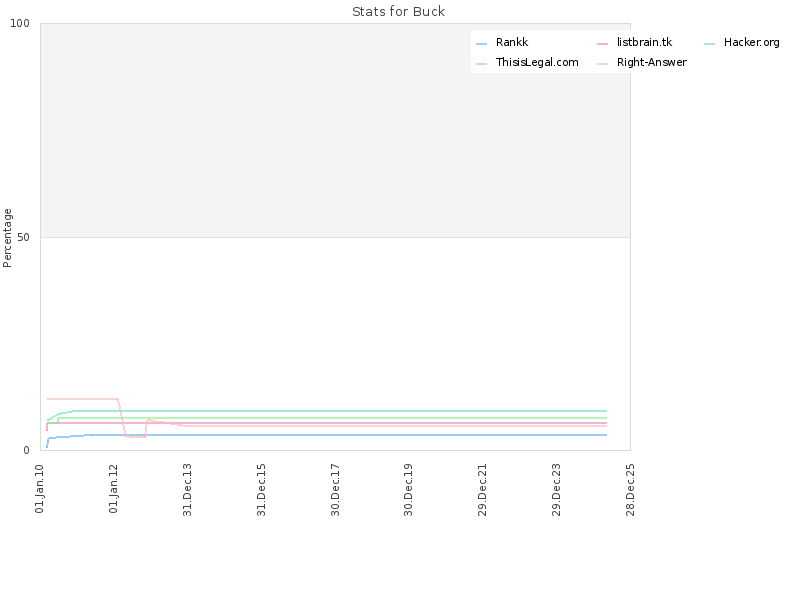Click the 28.Dec.25 date label
The width and height of the screenshot is (800, 600).
coord(630,489)
